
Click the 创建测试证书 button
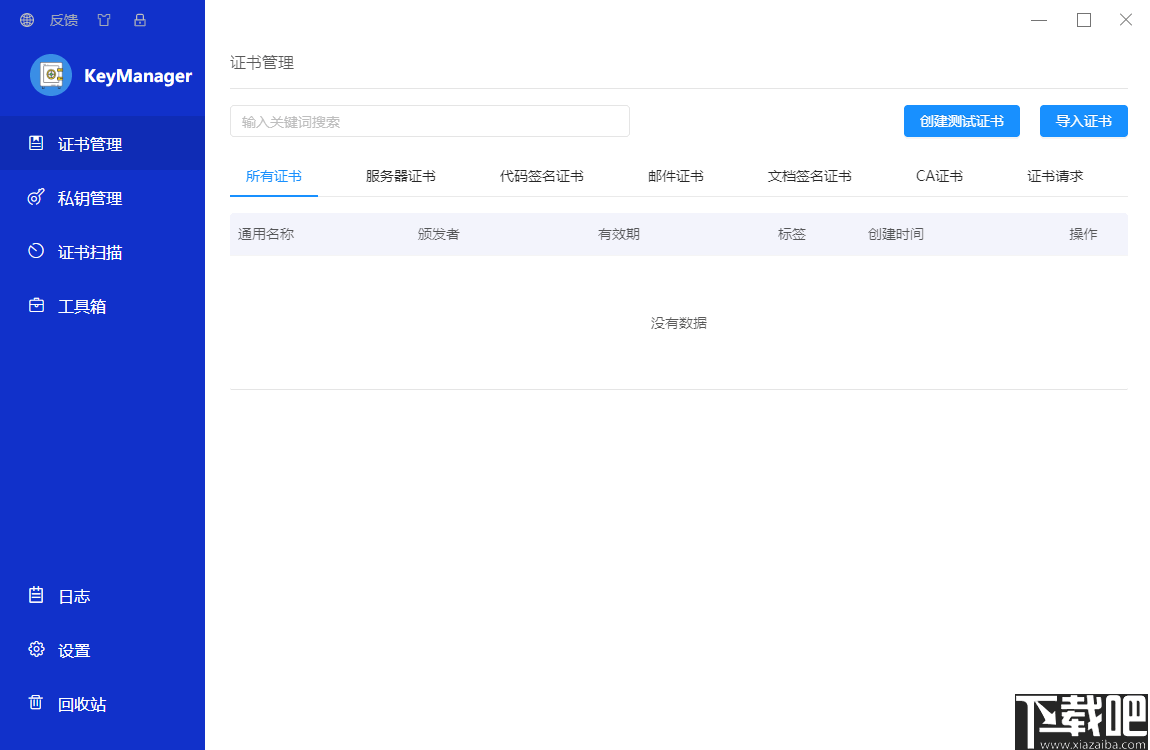coord(961,120)
